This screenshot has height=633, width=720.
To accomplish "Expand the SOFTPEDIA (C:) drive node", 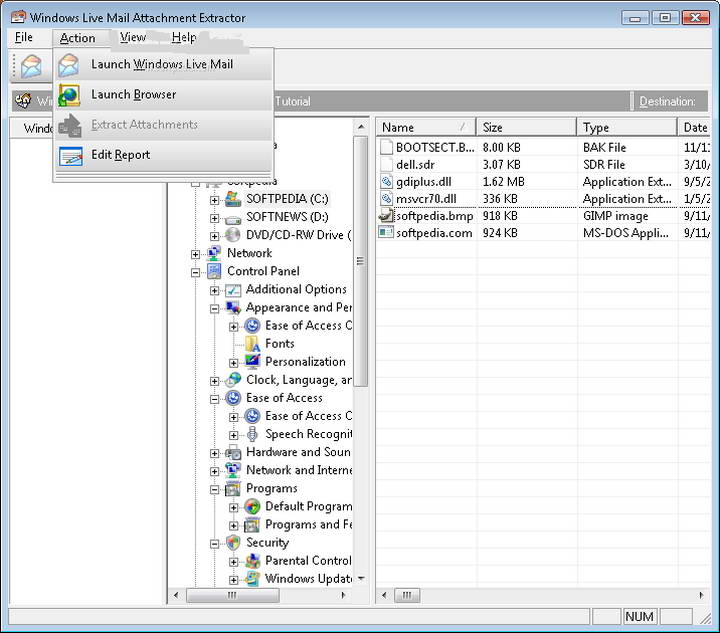I will coord(214,200).
